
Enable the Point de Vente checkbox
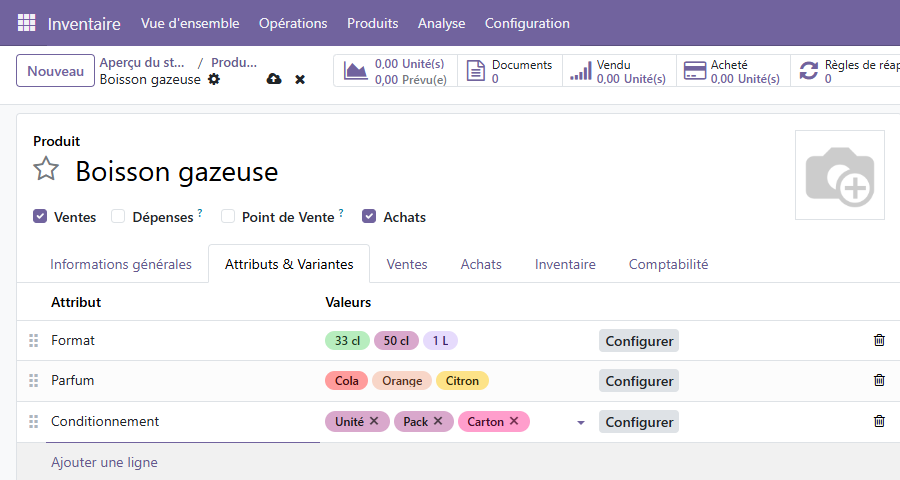tap(228, 216)
